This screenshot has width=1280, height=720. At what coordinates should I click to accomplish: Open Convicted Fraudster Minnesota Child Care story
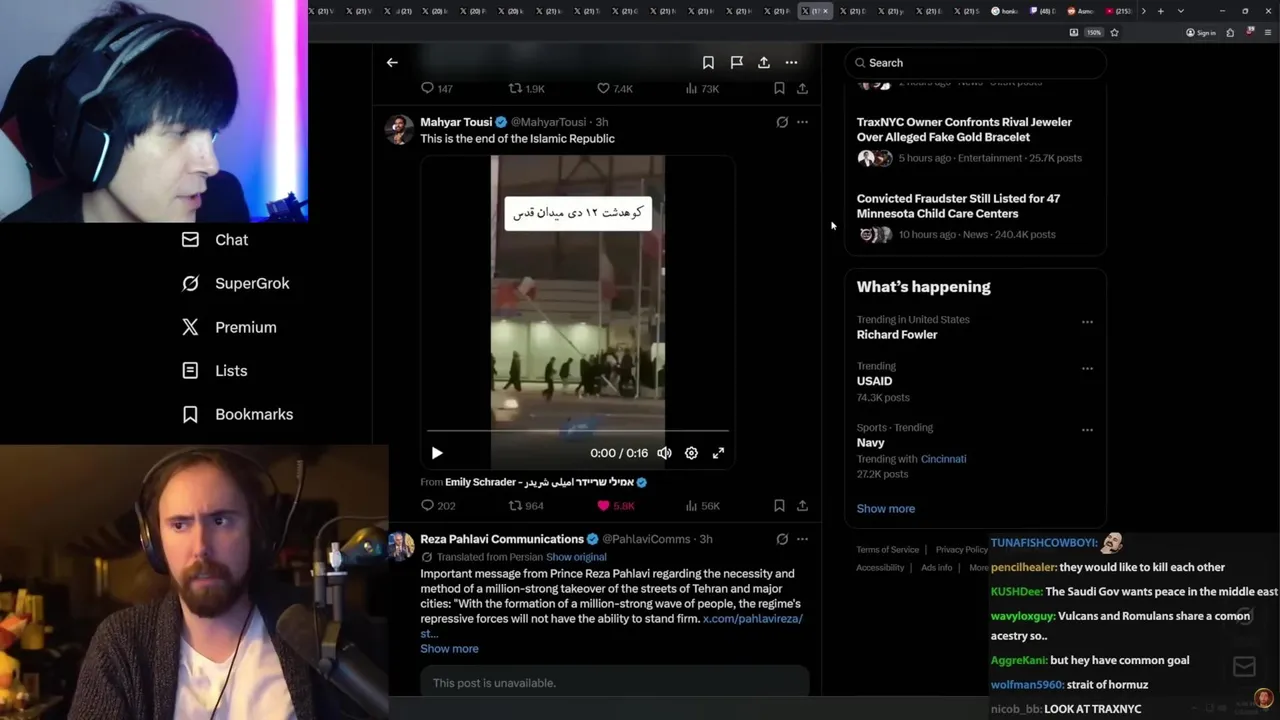[958, 206]
